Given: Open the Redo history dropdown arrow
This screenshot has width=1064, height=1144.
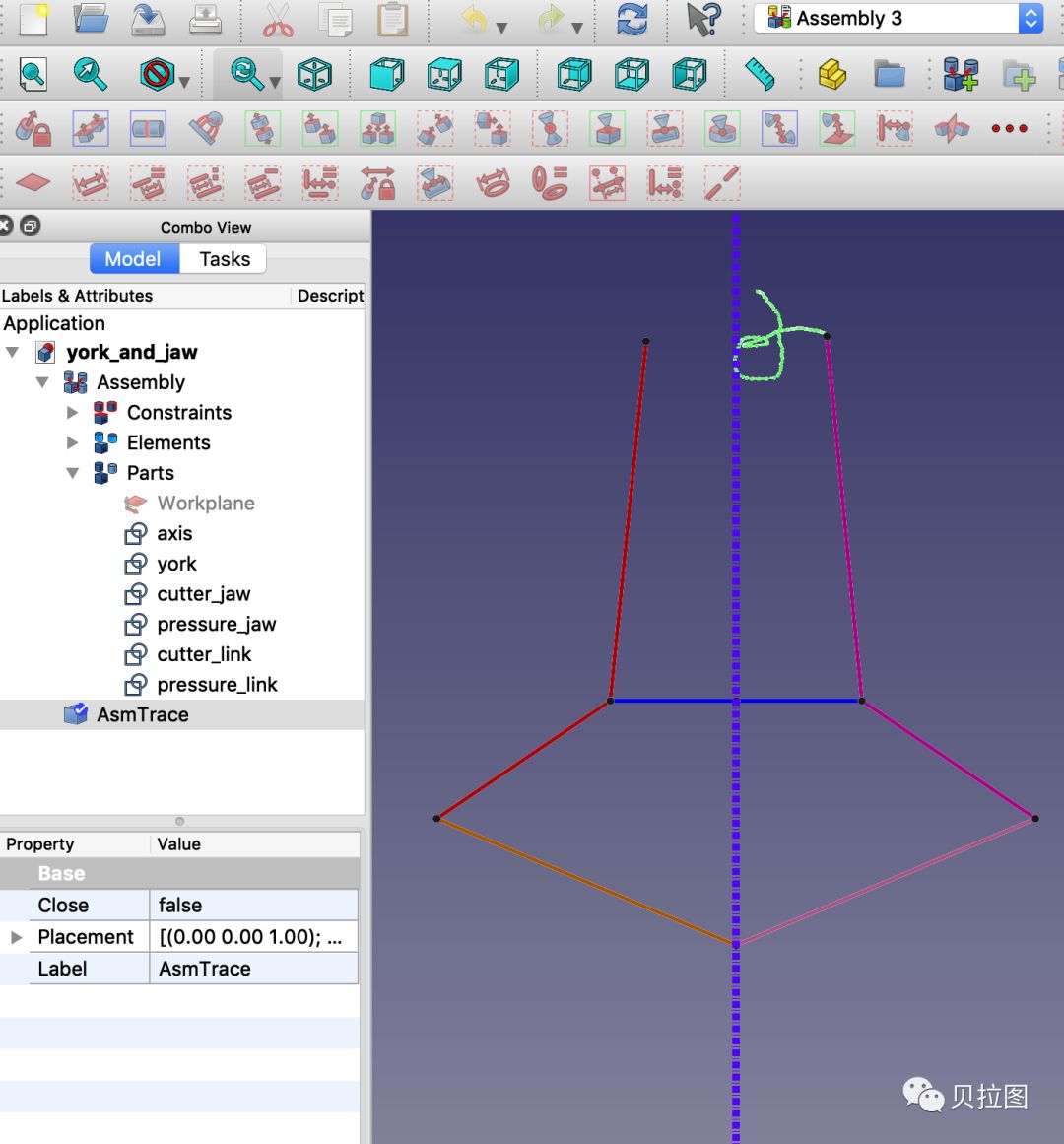Looking at the screenshot, I should point(577,28).
